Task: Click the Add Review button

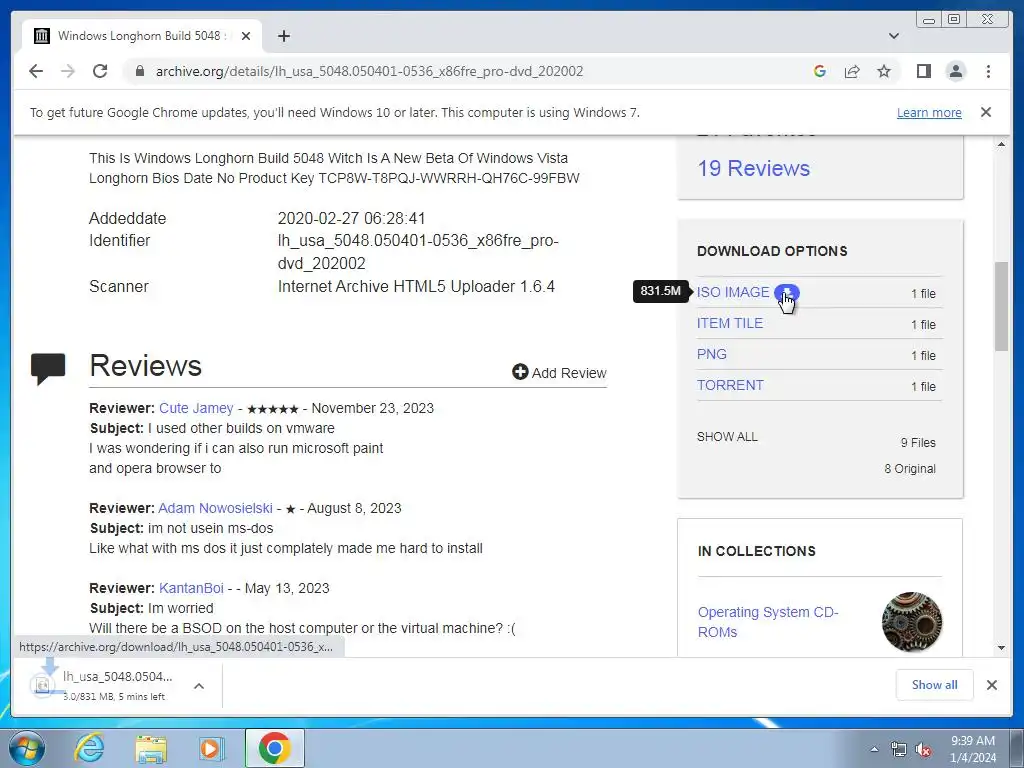Action: (560, 373)
